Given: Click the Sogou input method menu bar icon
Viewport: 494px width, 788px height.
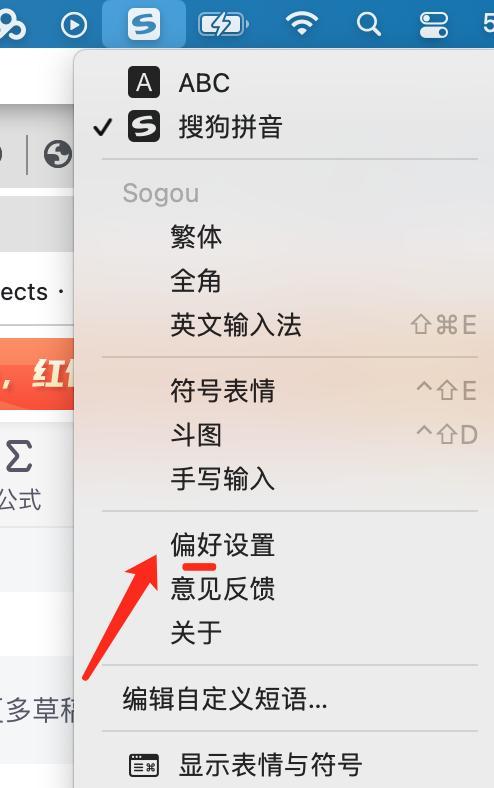Looking at the screenshot, I should click(x=144, y=24).
